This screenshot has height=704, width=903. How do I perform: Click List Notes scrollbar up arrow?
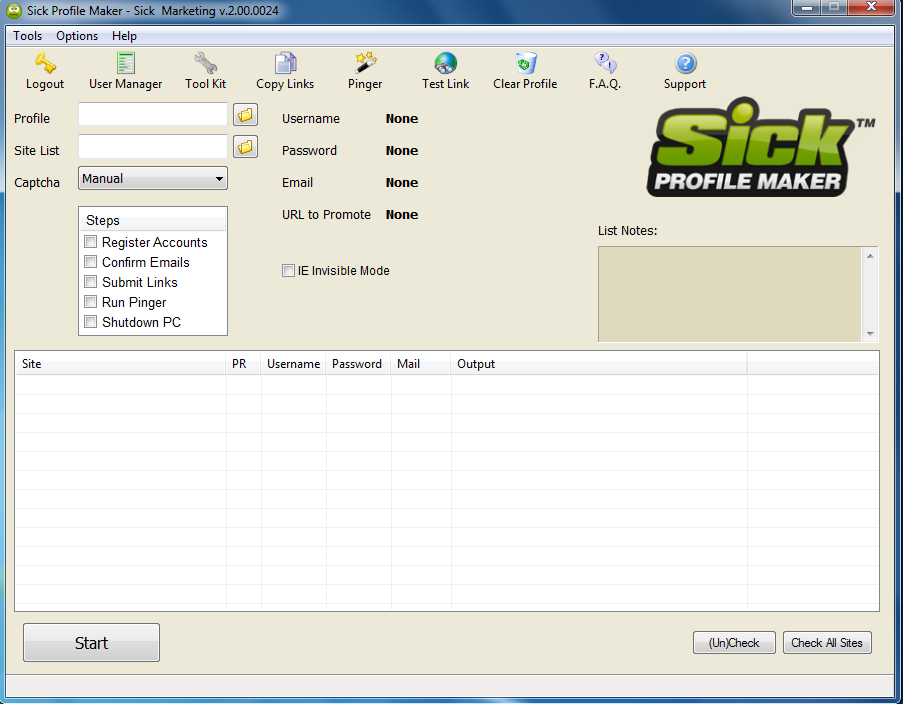pyautogui.click(x=870, y=256)
